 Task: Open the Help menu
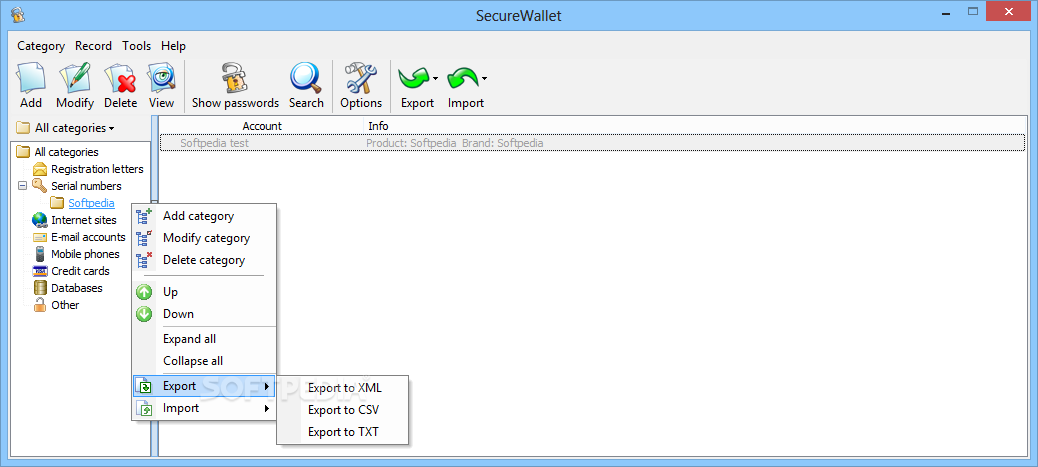point(173,46)
